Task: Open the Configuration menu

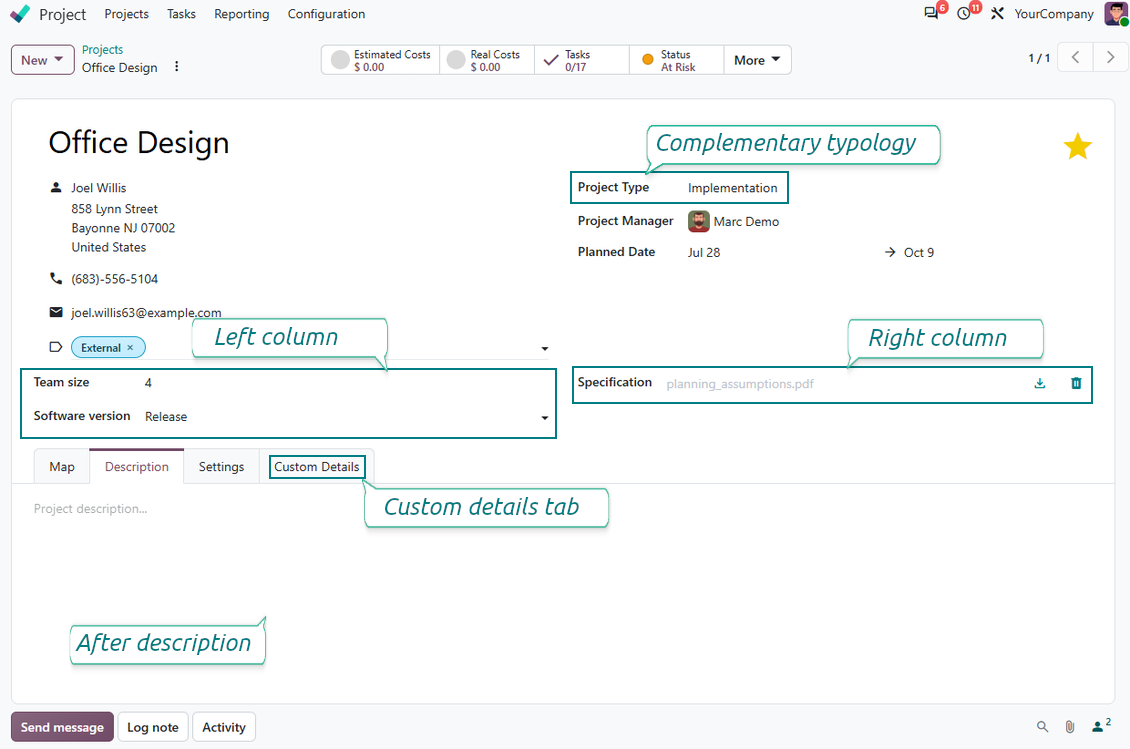Action: (326, 14)
